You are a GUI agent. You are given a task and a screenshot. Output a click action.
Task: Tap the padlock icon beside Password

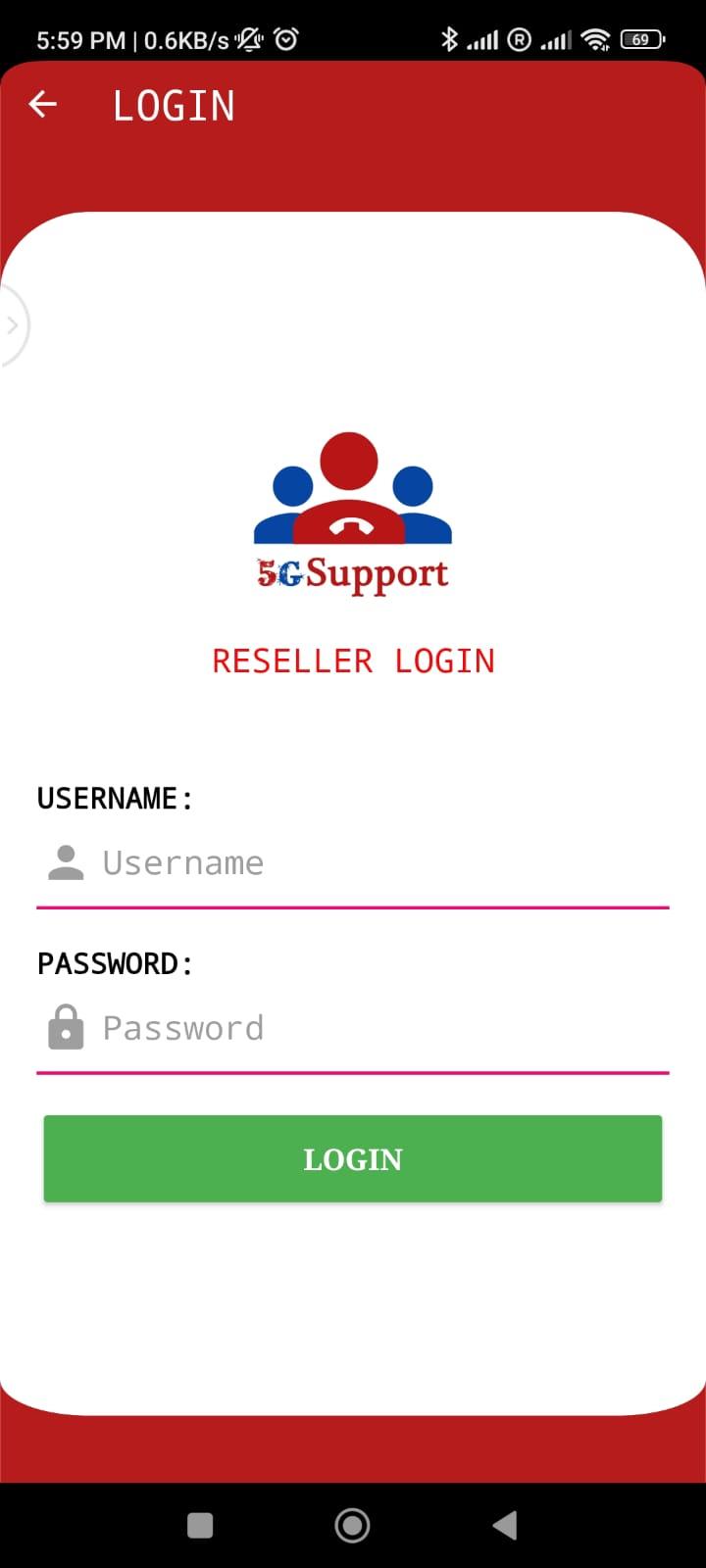66,1027
